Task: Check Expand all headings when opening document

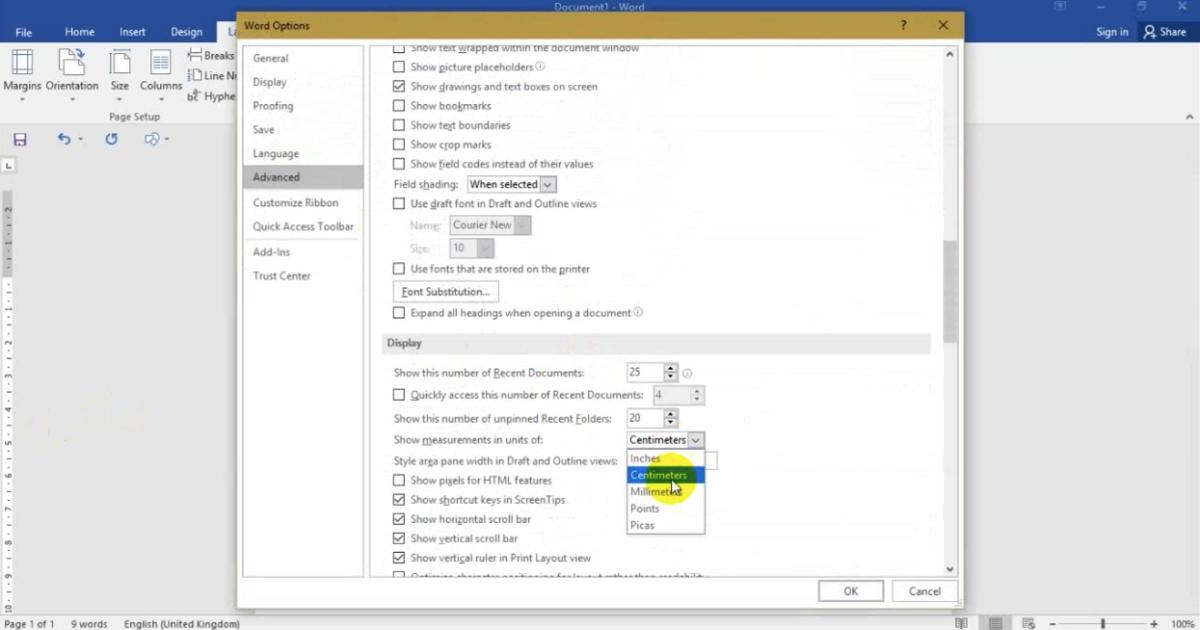Action: coord(400,313)
